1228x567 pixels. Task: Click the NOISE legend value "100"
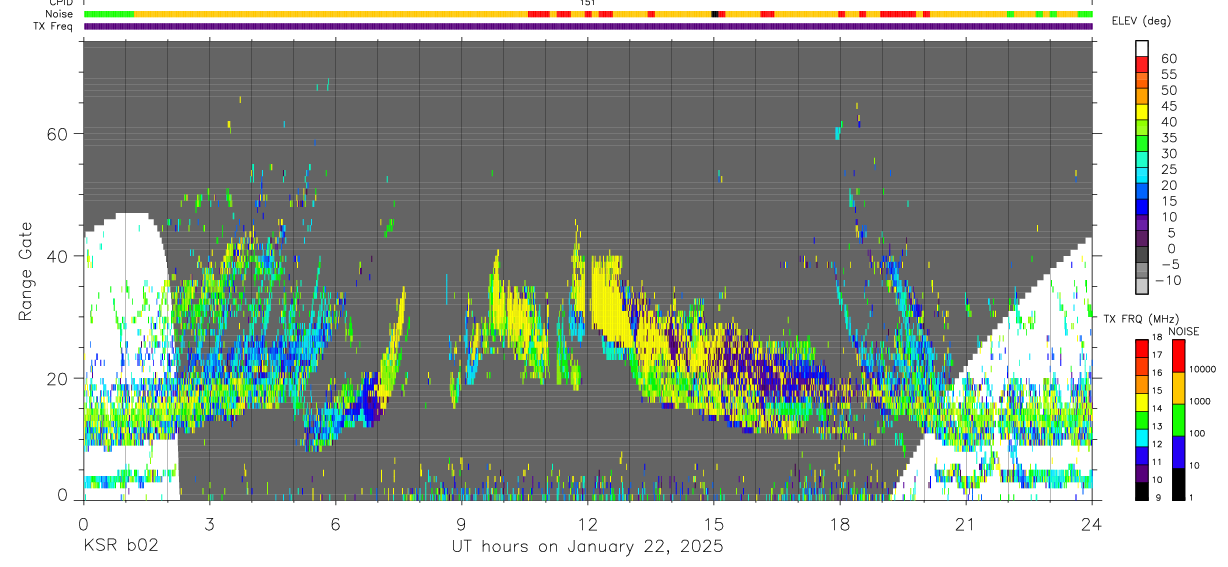click(x=1197, y=434)
